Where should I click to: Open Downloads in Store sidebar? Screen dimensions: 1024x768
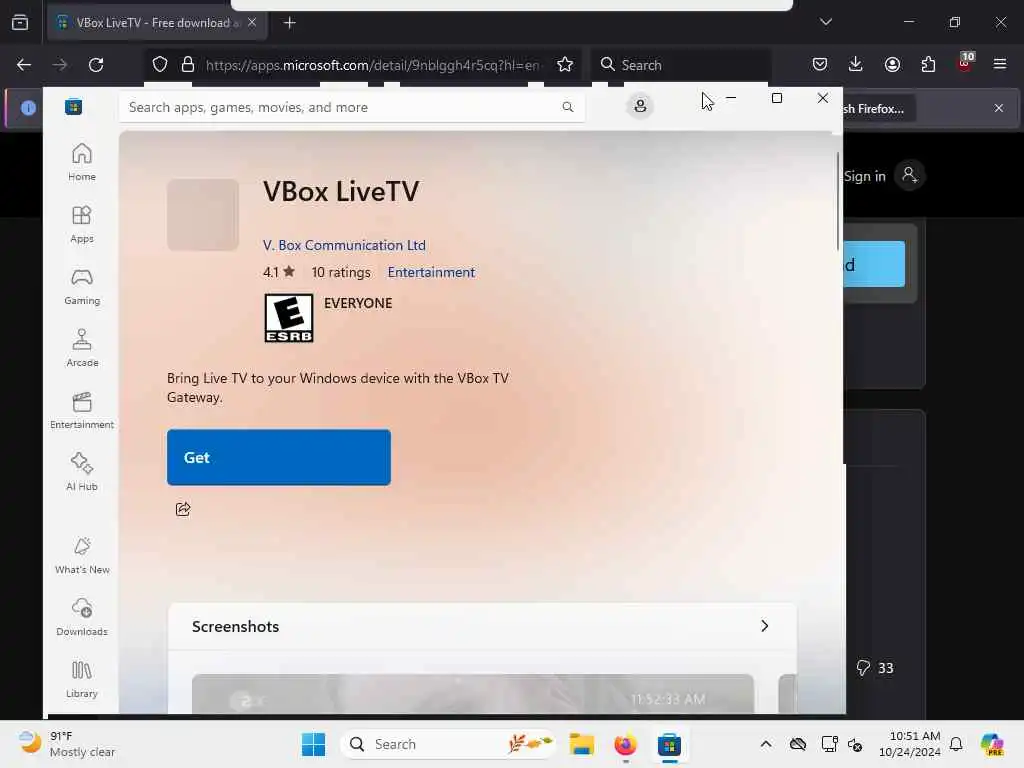pyautogui.click(x=82, y=617)
